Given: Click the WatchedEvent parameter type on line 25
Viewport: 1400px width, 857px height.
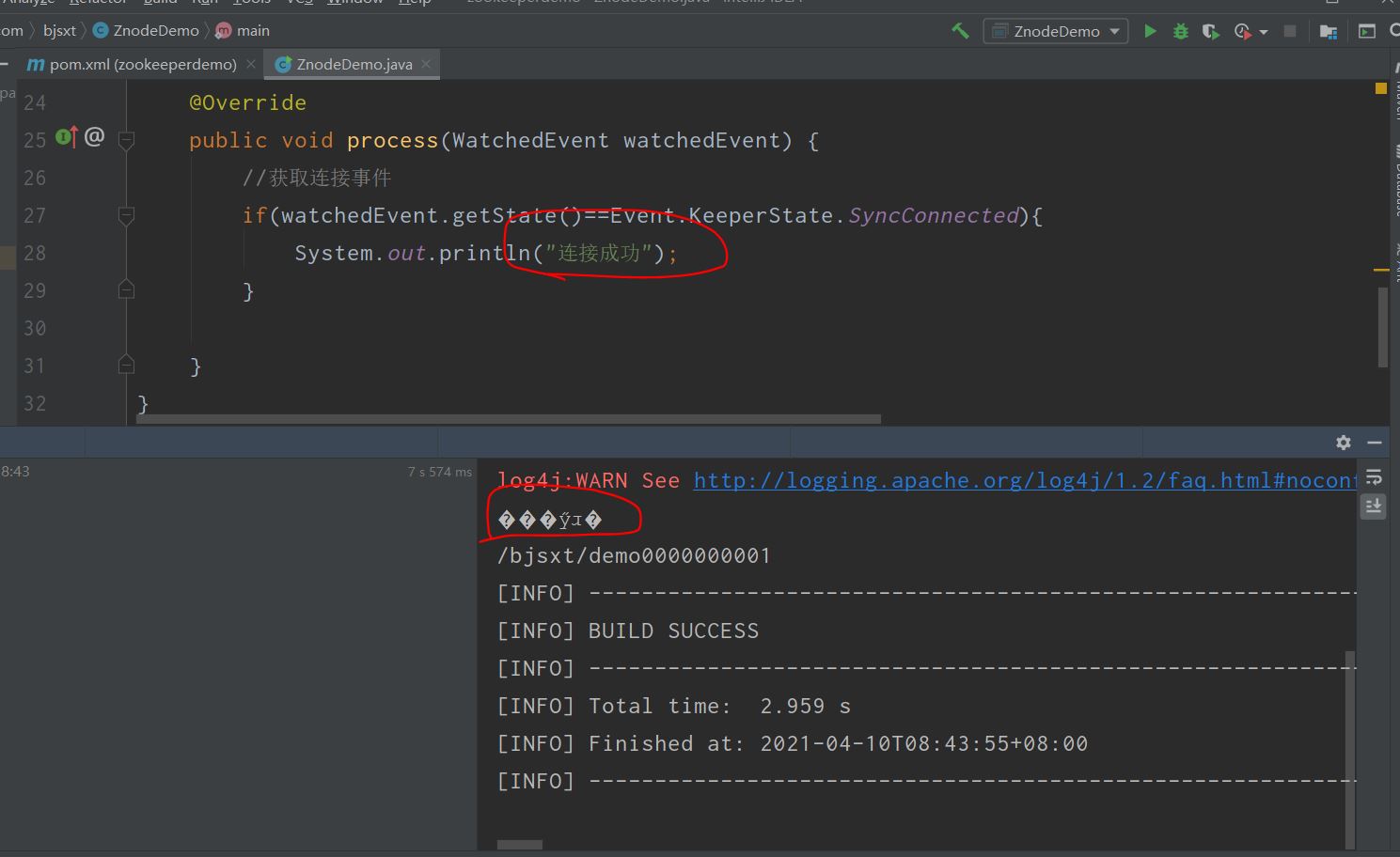Looking at the screenshot, I should click(530, 140).
